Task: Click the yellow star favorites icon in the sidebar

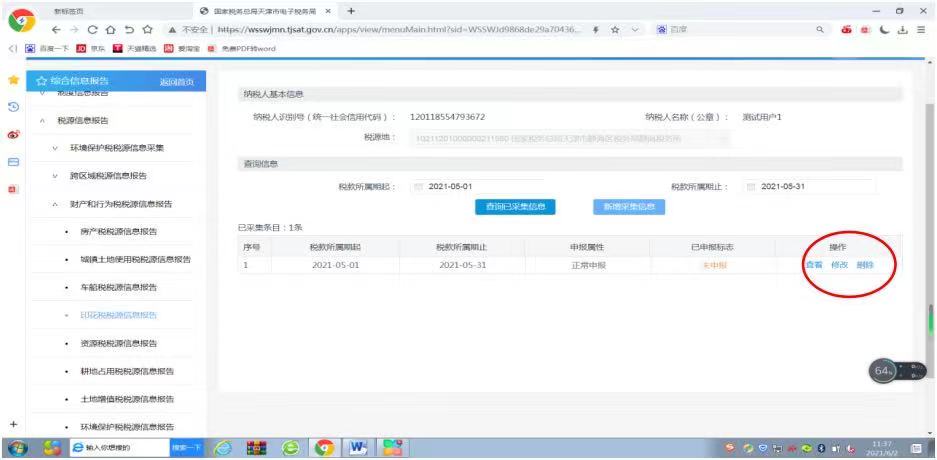Action: tap(13, 79)
